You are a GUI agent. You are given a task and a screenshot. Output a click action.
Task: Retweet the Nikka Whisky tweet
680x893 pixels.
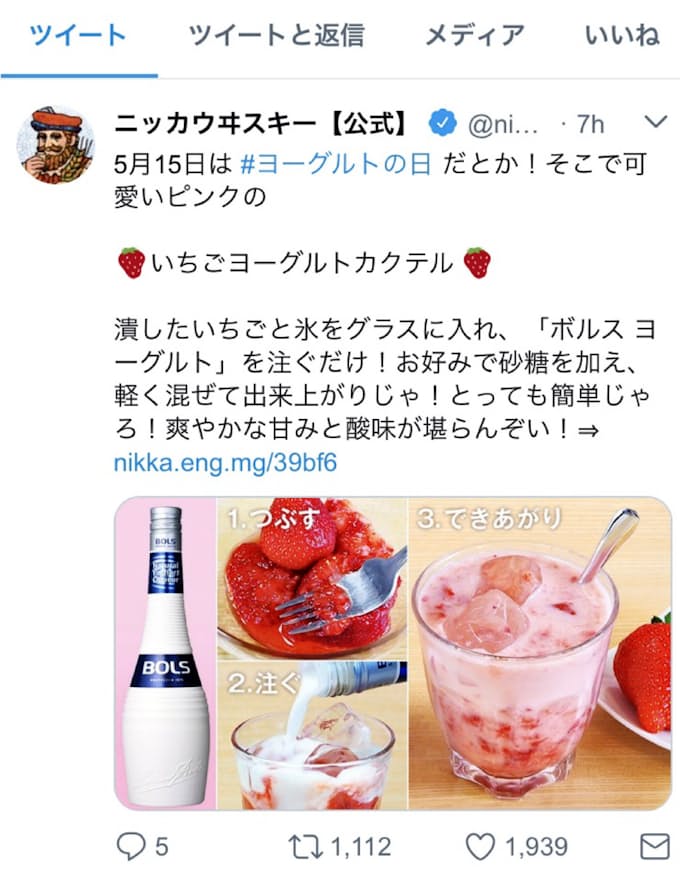[304, 847]
